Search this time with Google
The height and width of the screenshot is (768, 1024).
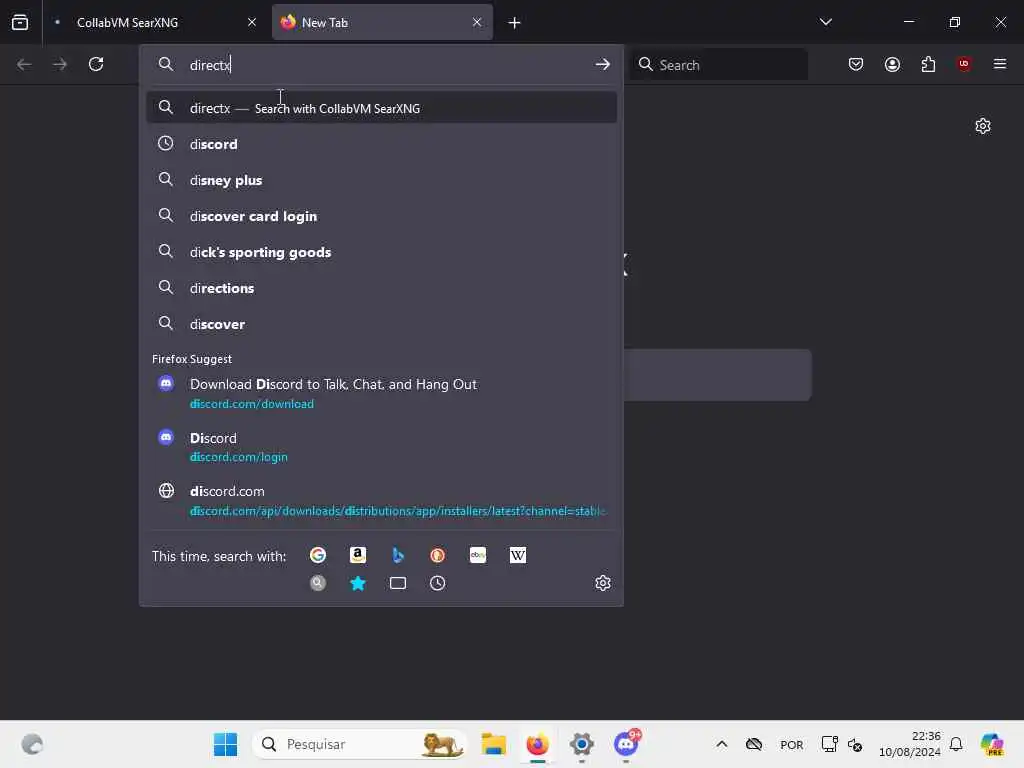[318, 555]
